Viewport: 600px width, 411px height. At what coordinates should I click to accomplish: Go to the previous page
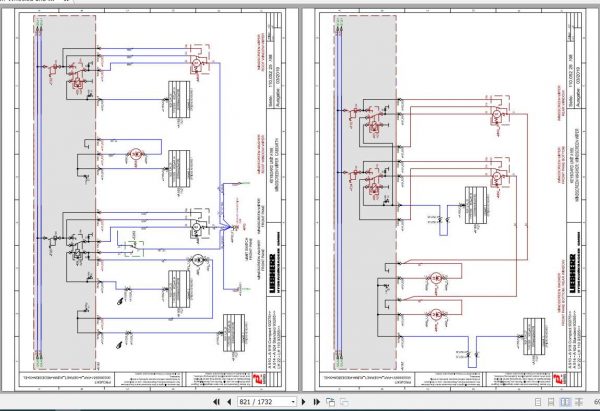click(229, 402)
